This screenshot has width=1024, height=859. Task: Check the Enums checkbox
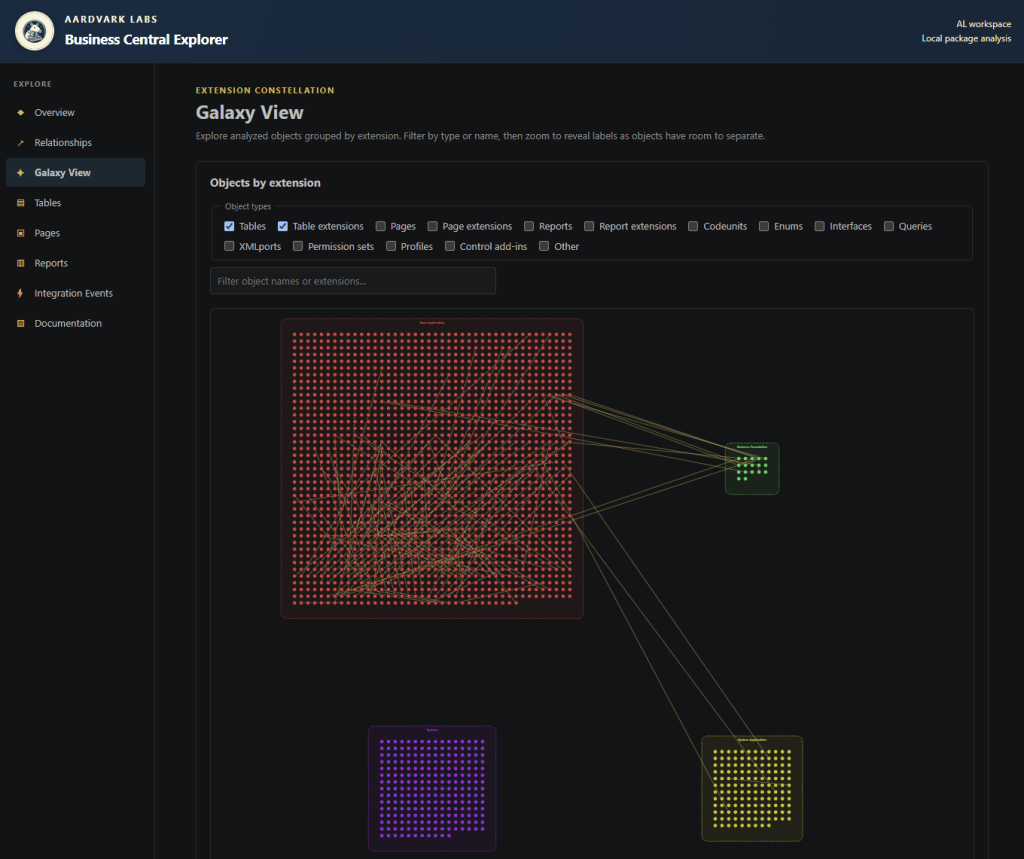(x=764, y=226)
